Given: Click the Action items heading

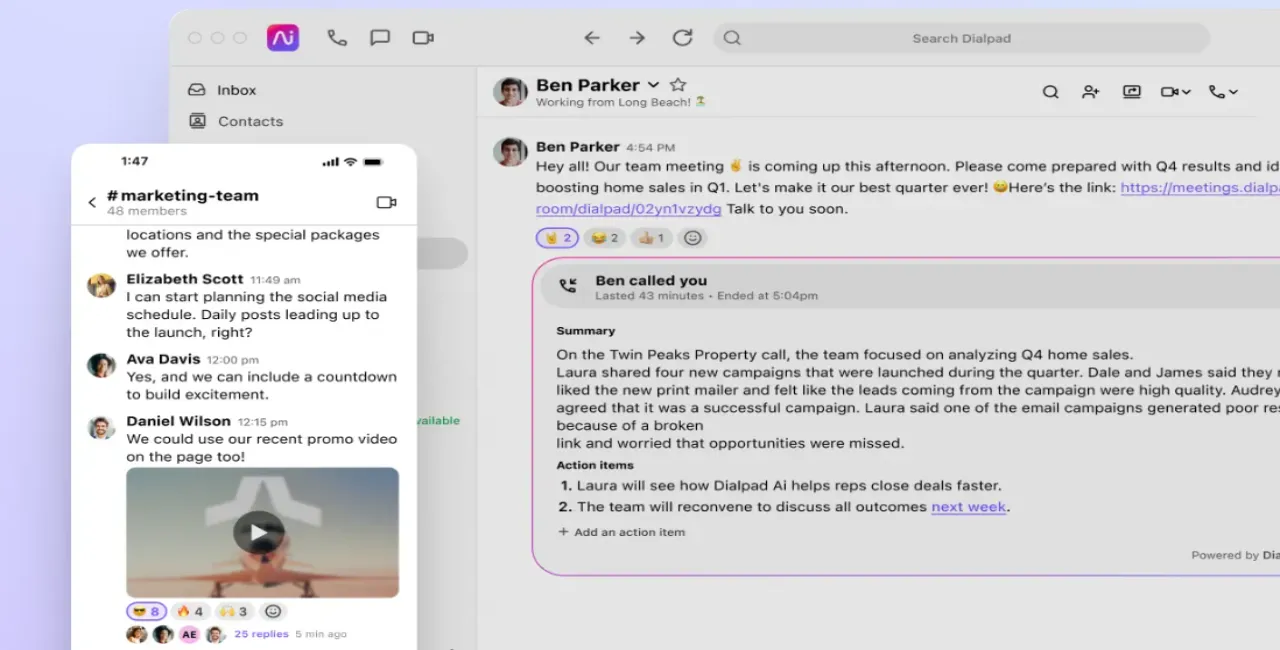Looking at the screenshot, I should 595,465.
